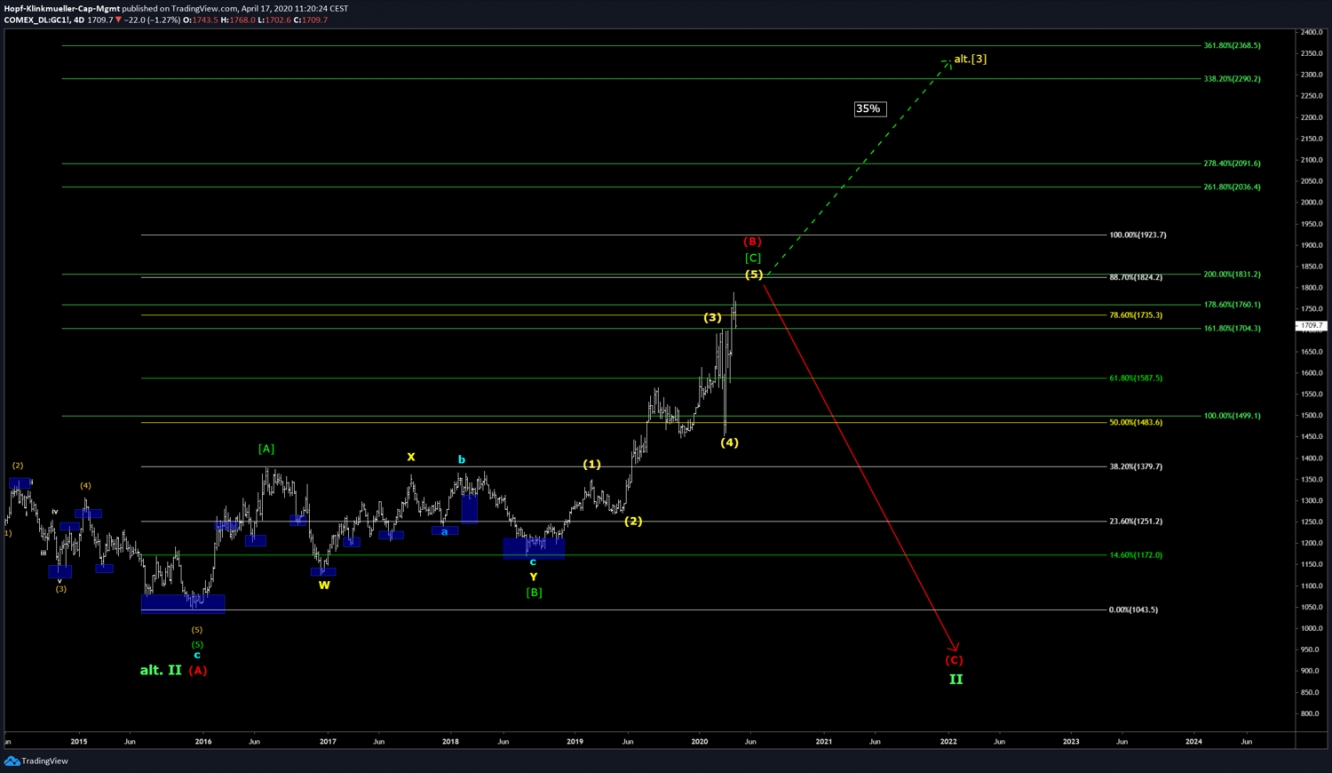This screenshot has height=773, width=1332.
Task: Click the boxed 35% probability label
Action: point(870,108)
